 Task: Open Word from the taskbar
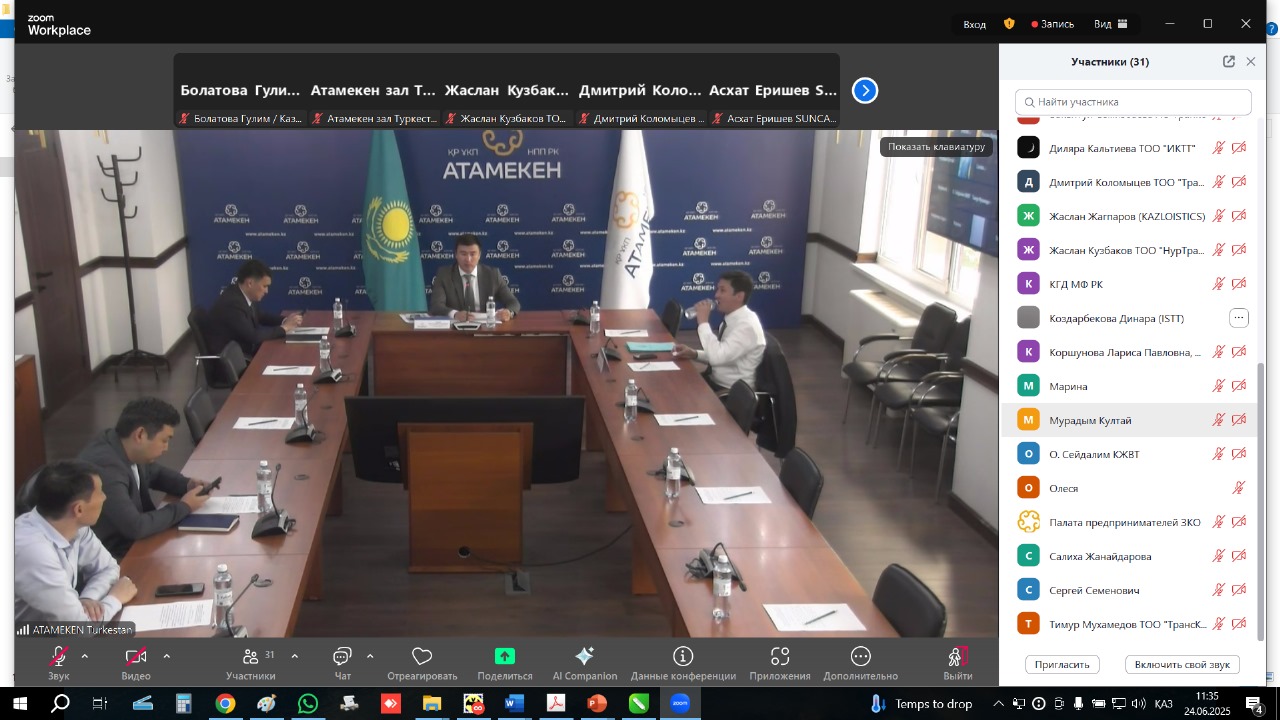[x=514, y=704]
